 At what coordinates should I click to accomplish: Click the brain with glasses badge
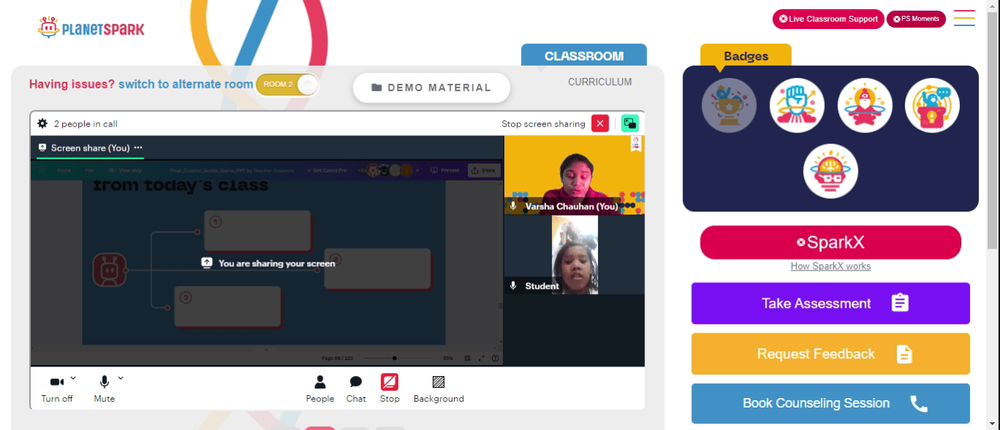click(830, 171)
